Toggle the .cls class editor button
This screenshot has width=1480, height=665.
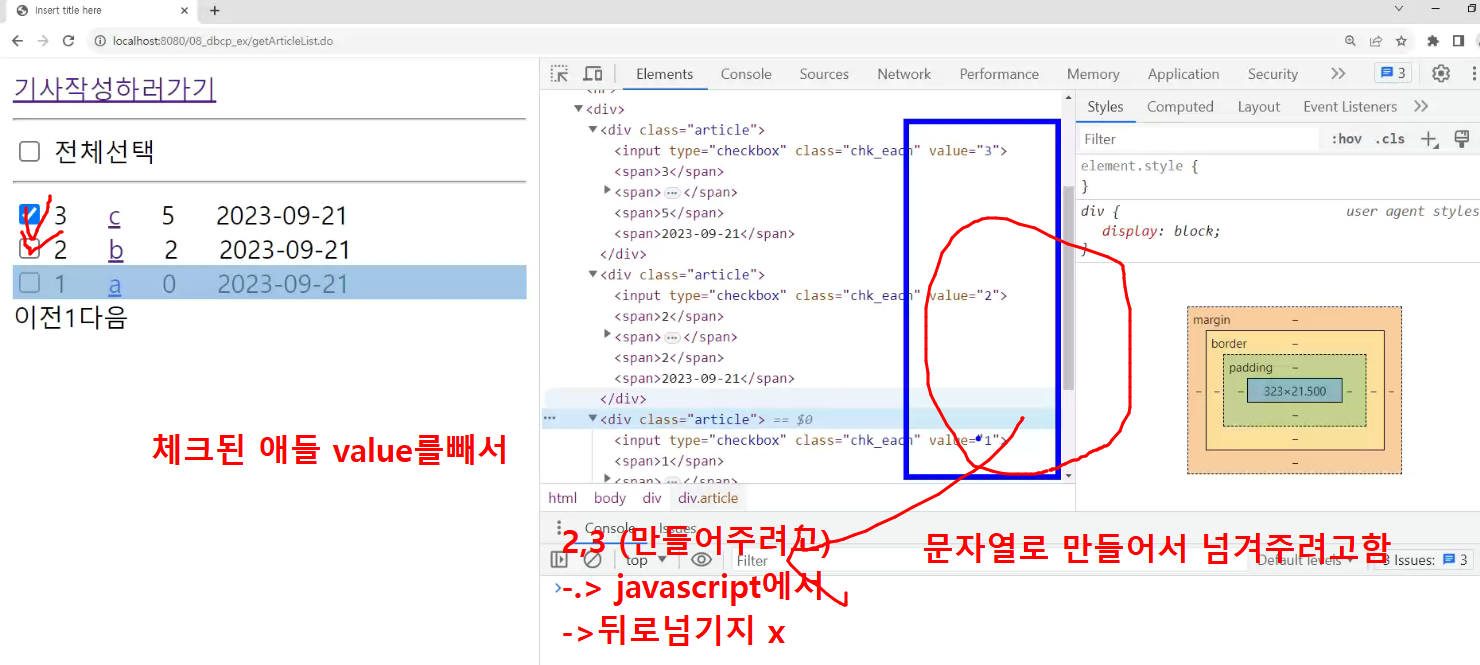click(x=1390, y=139)
